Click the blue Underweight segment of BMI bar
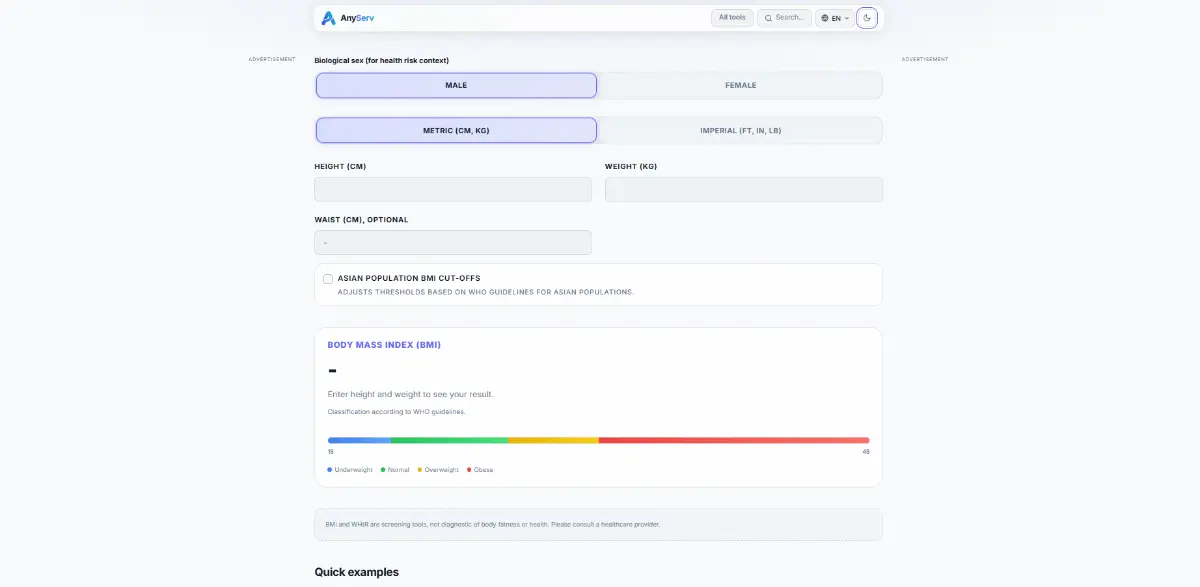 click(359, 440)
